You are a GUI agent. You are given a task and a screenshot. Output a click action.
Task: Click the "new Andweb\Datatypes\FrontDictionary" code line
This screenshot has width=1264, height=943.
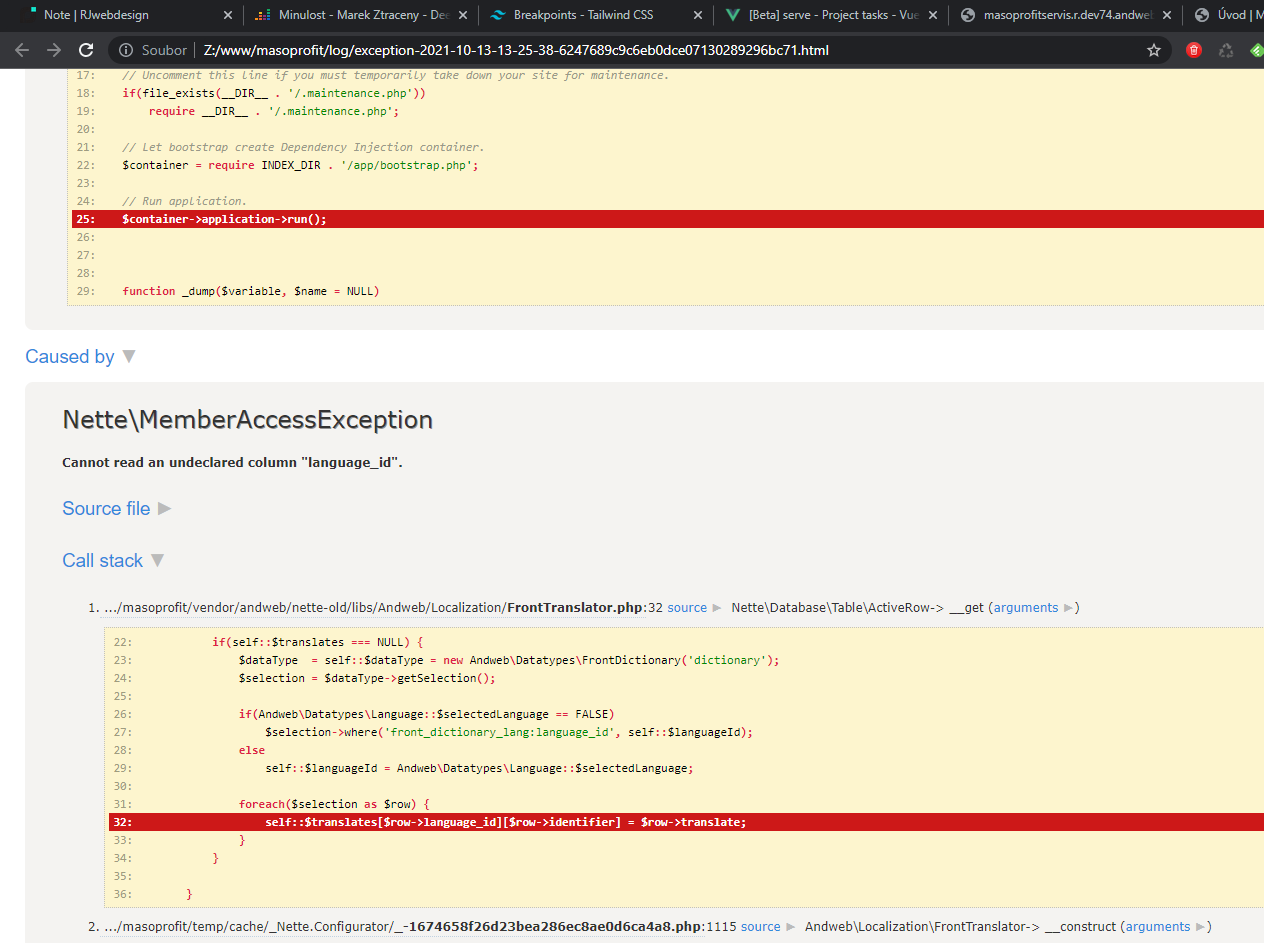coord(509,660)
